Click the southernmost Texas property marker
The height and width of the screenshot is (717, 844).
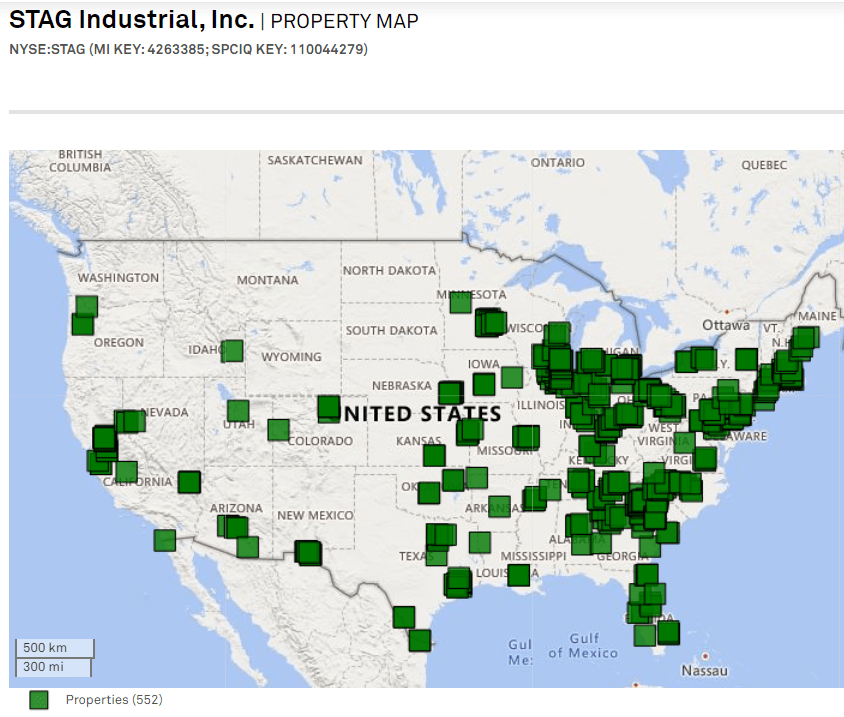pos(420,641)
